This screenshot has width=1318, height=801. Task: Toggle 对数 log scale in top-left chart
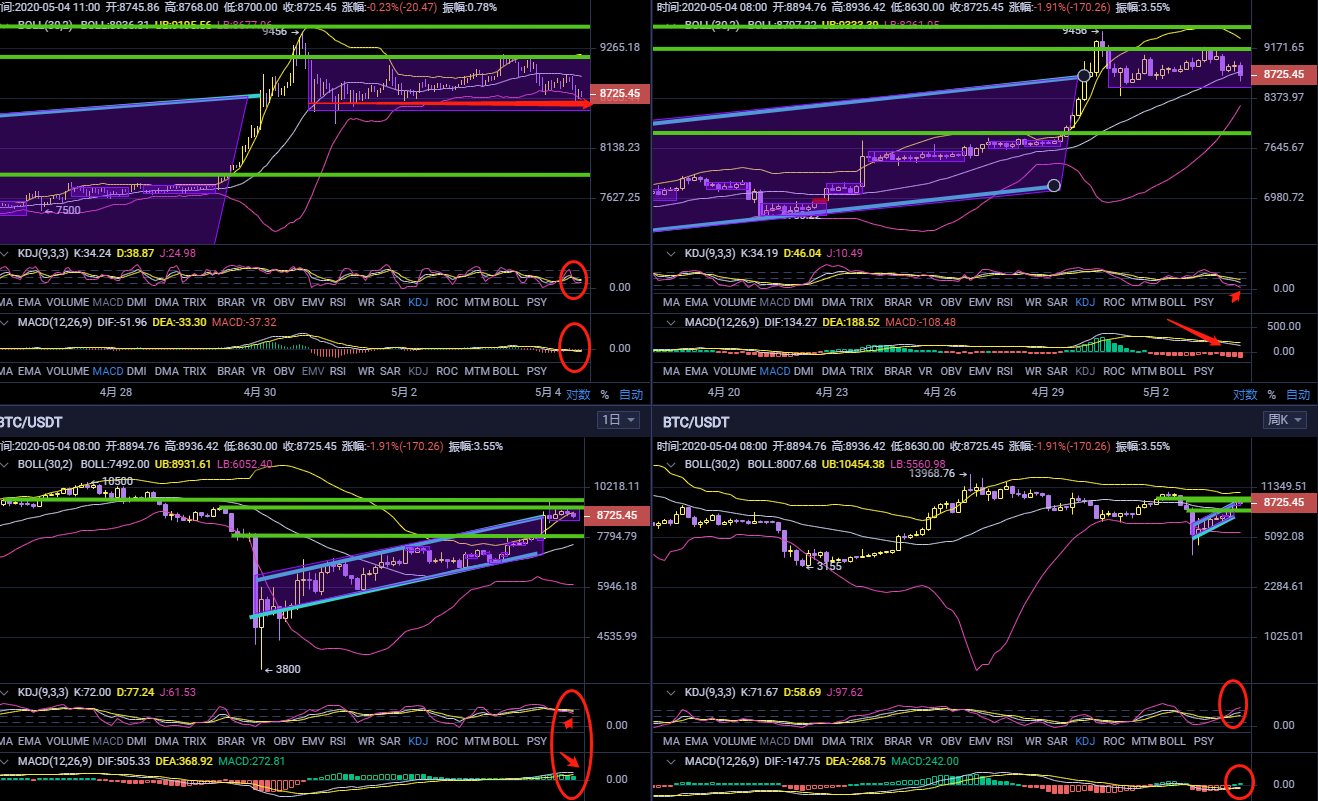[578, 394]
